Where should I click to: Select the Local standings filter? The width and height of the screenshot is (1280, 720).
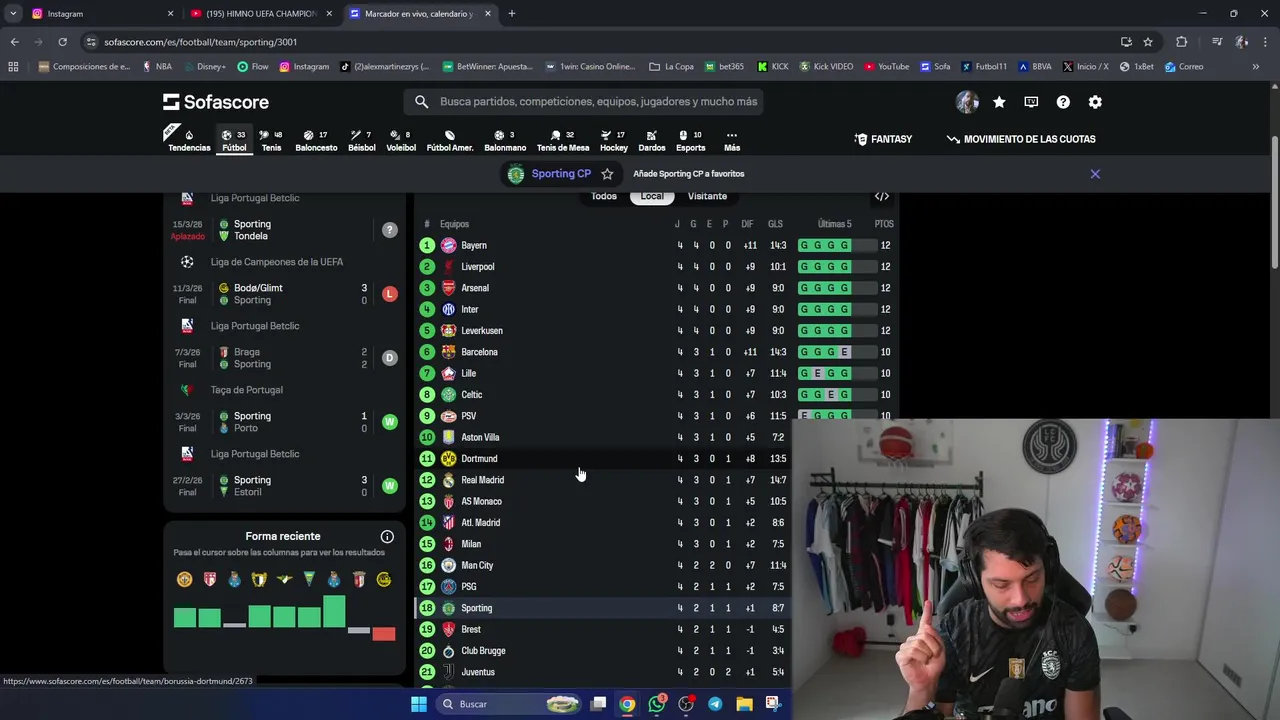click(652, 196)
